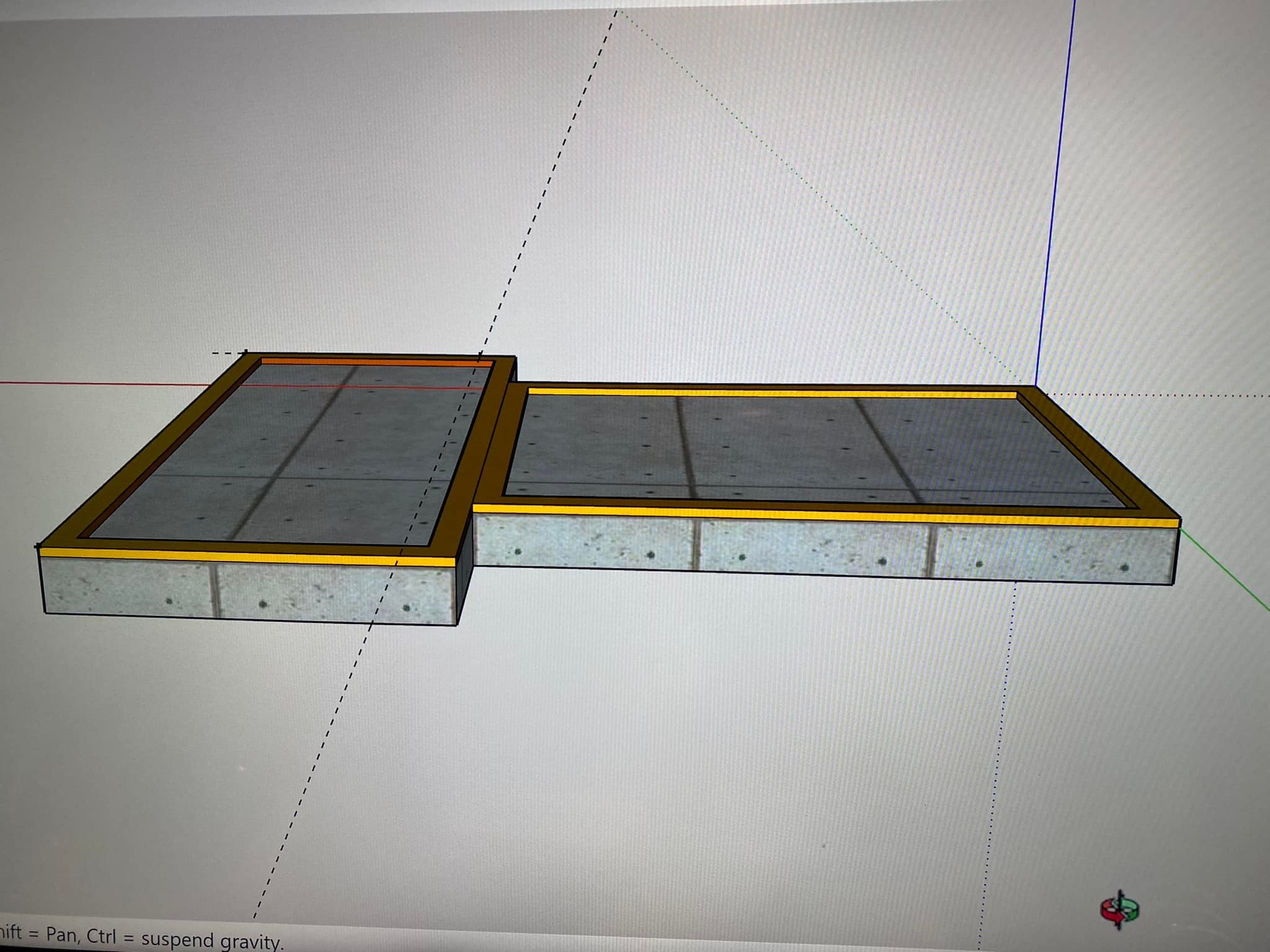Click the orange strip on the left slab's back edge

click(x=376, y=362)
